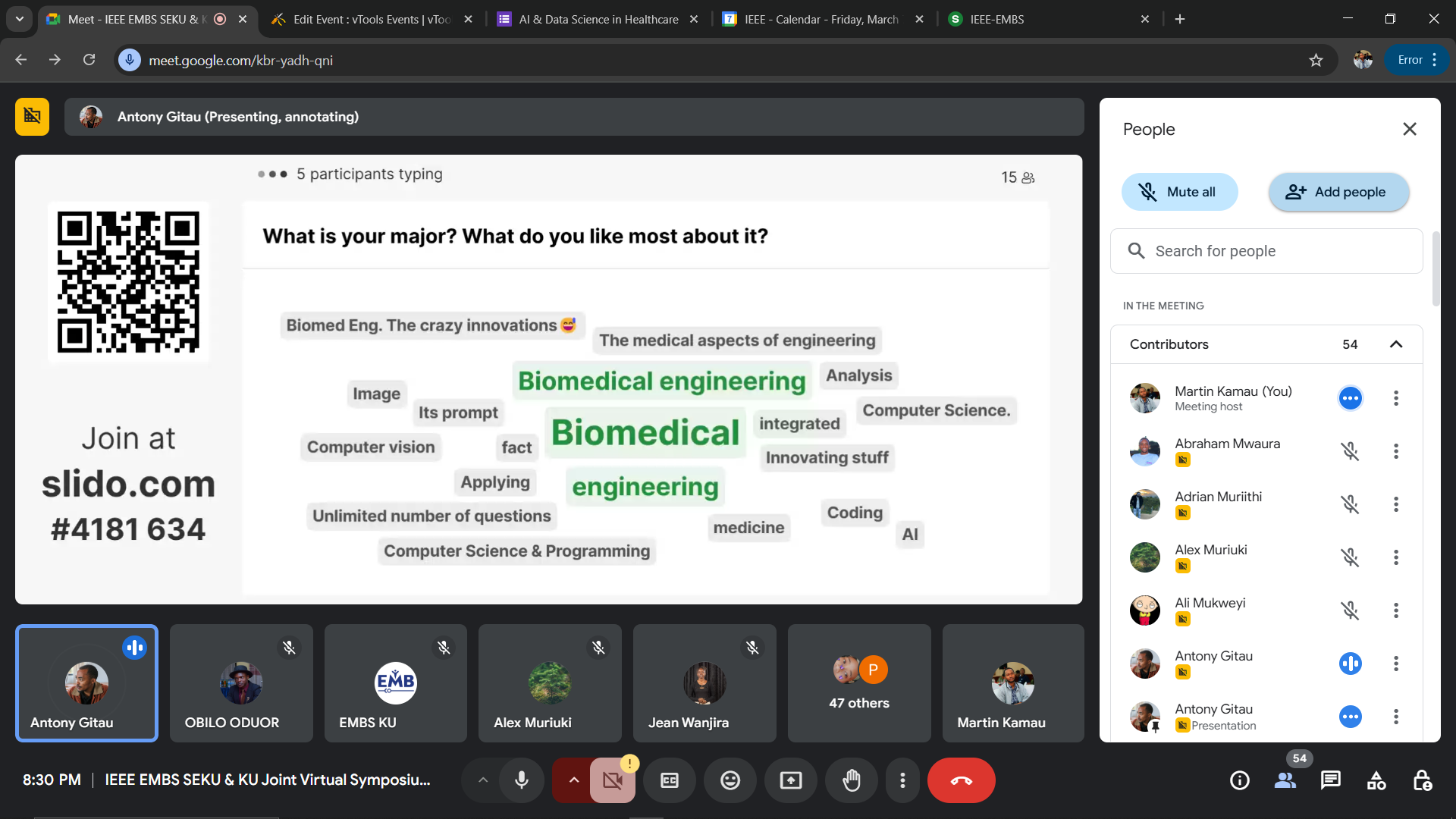The image size is (1456, 819).
Task: Open the emoji reactions button
Action: pos(730,780)
